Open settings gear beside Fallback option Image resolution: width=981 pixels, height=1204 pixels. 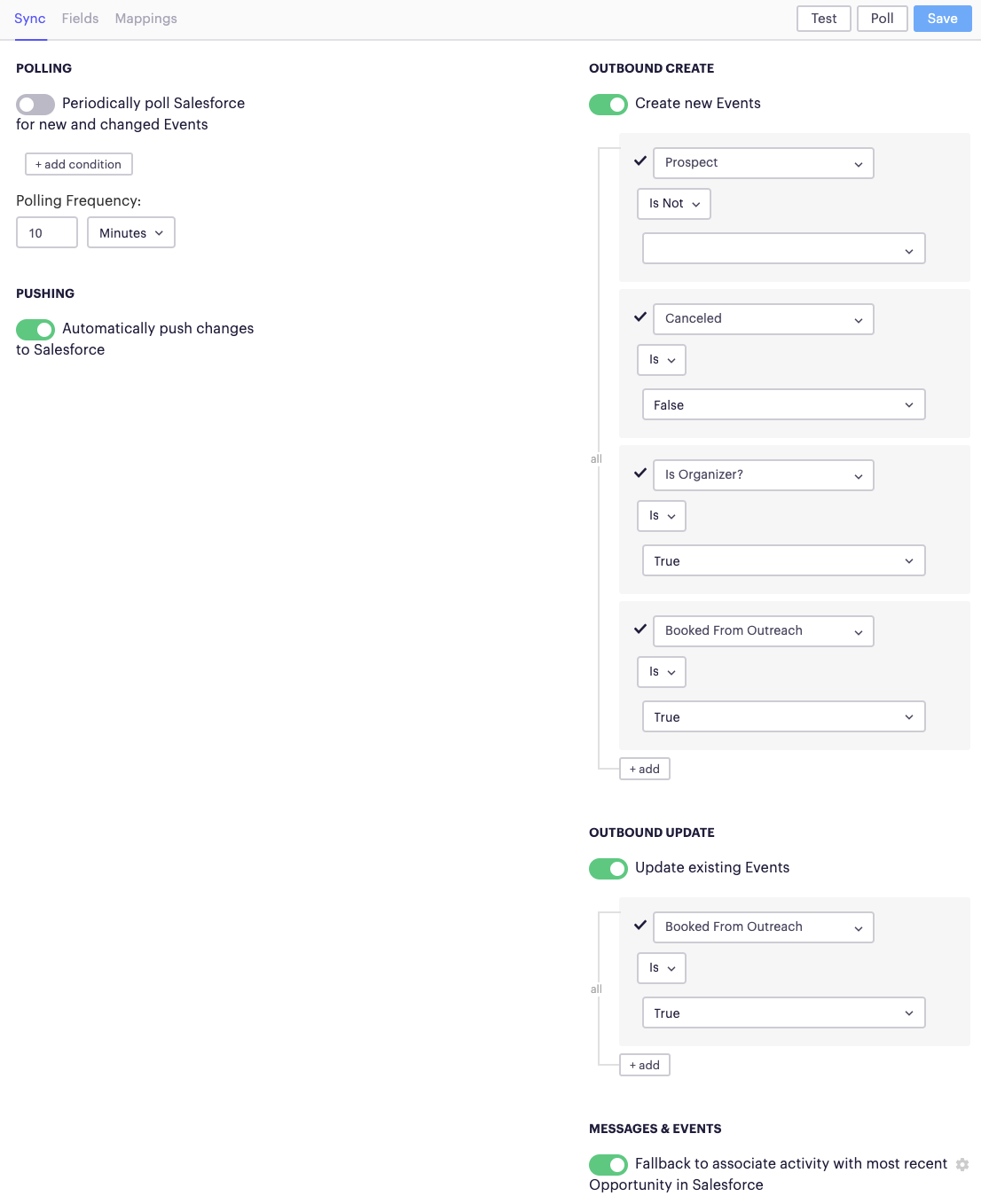point(963,1164)
